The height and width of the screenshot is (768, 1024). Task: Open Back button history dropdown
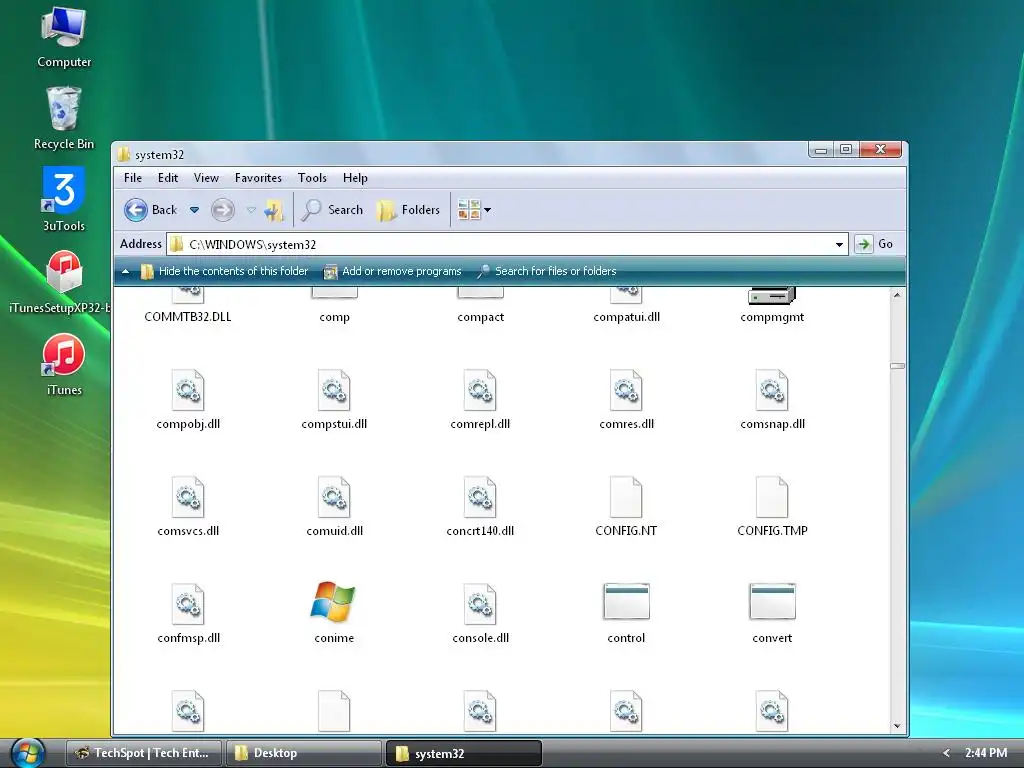[x=194, y=210]
